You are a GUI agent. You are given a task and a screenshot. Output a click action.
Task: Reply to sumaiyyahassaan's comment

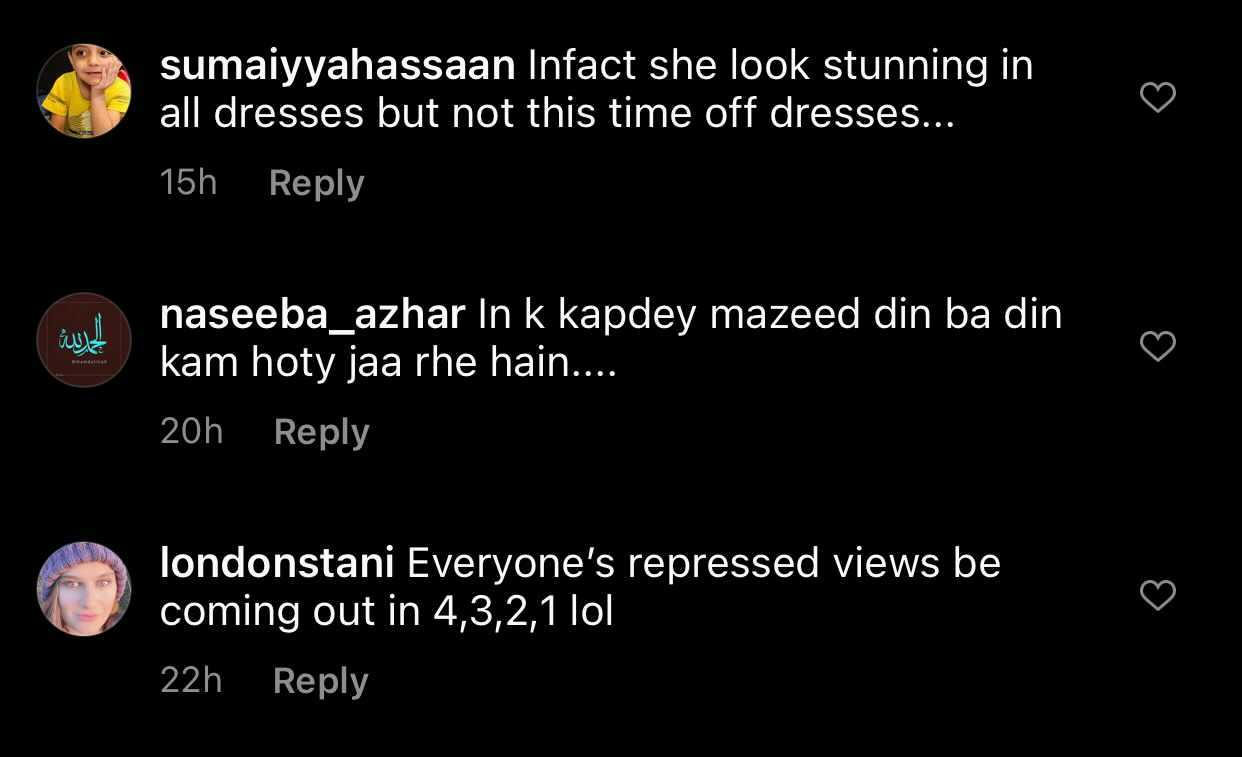tap(316, 183)
